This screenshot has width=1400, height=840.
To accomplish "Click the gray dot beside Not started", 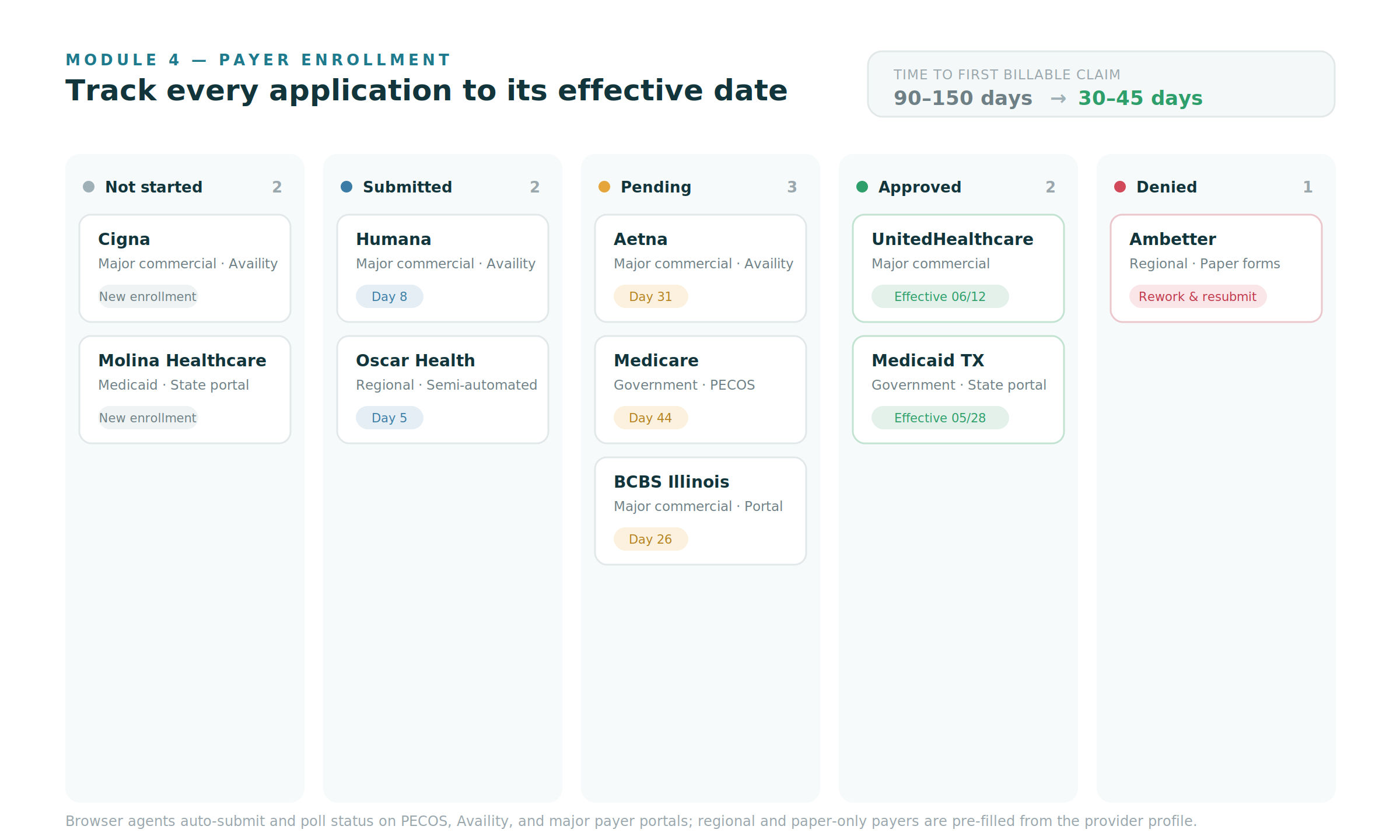I will coord(89,187).
